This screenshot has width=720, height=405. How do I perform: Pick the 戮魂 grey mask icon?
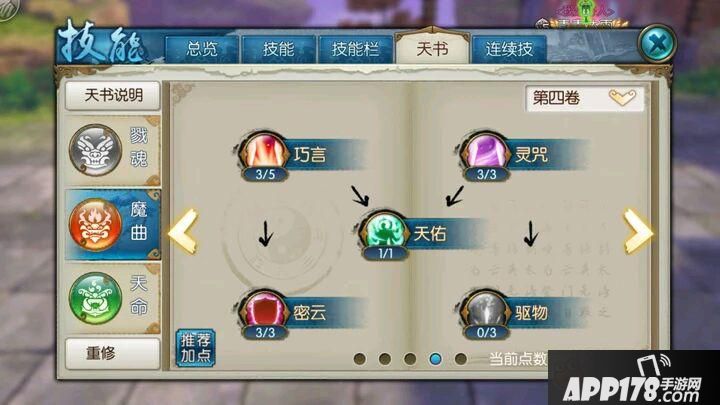[x=96, y=150]
